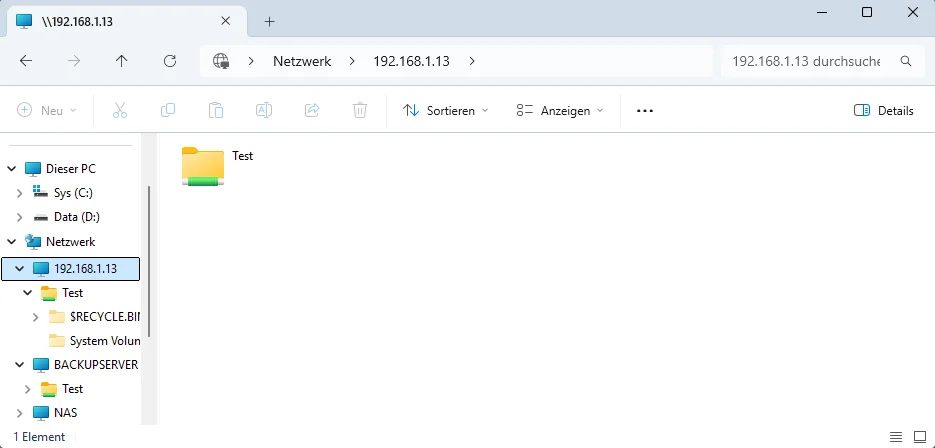Toggle the Details pane button
Viewport: 935px width, 448px height.
[884, 110]
